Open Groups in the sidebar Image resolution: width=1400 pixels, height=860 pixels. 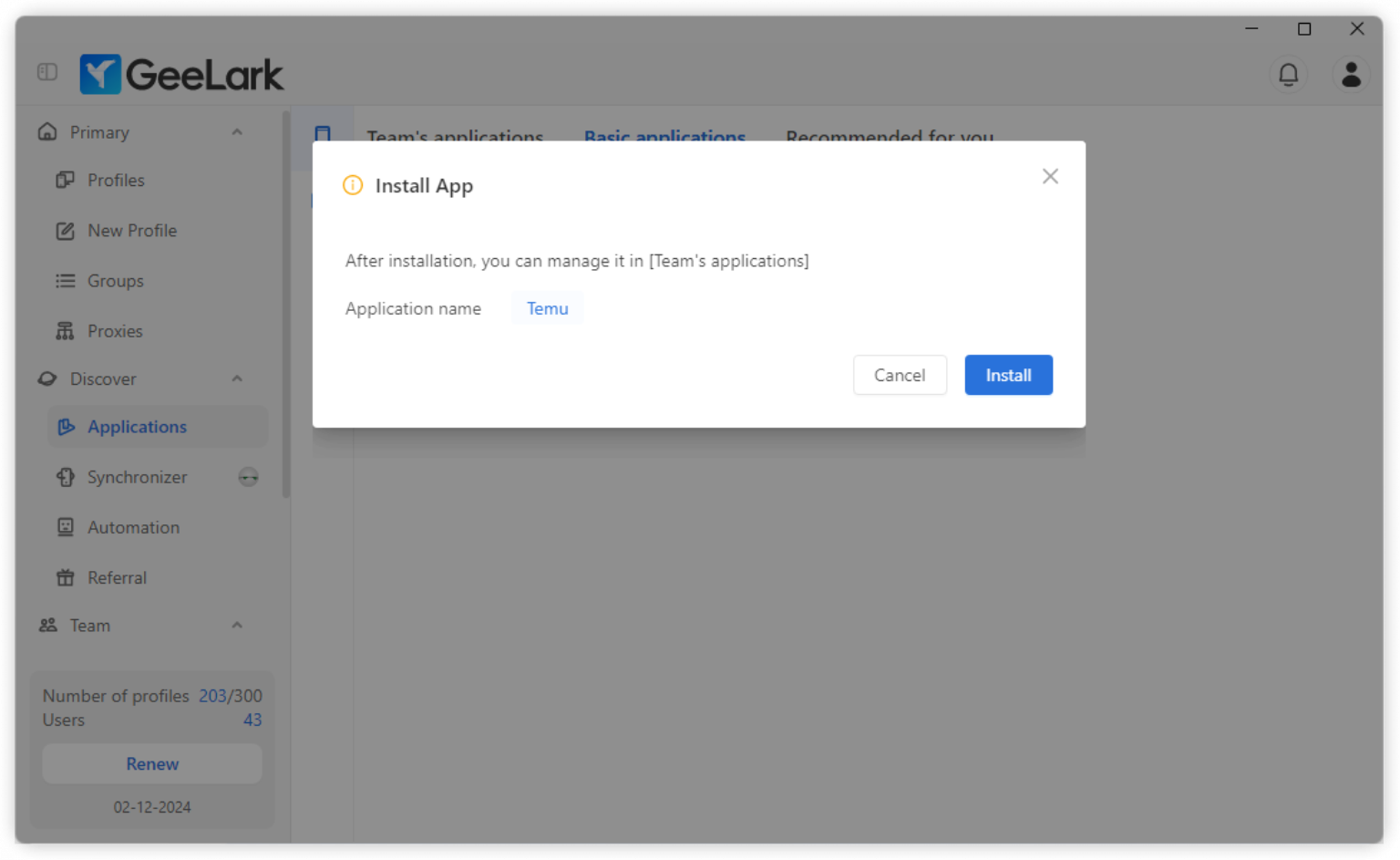pyautogui.click(x=157, y=281)
